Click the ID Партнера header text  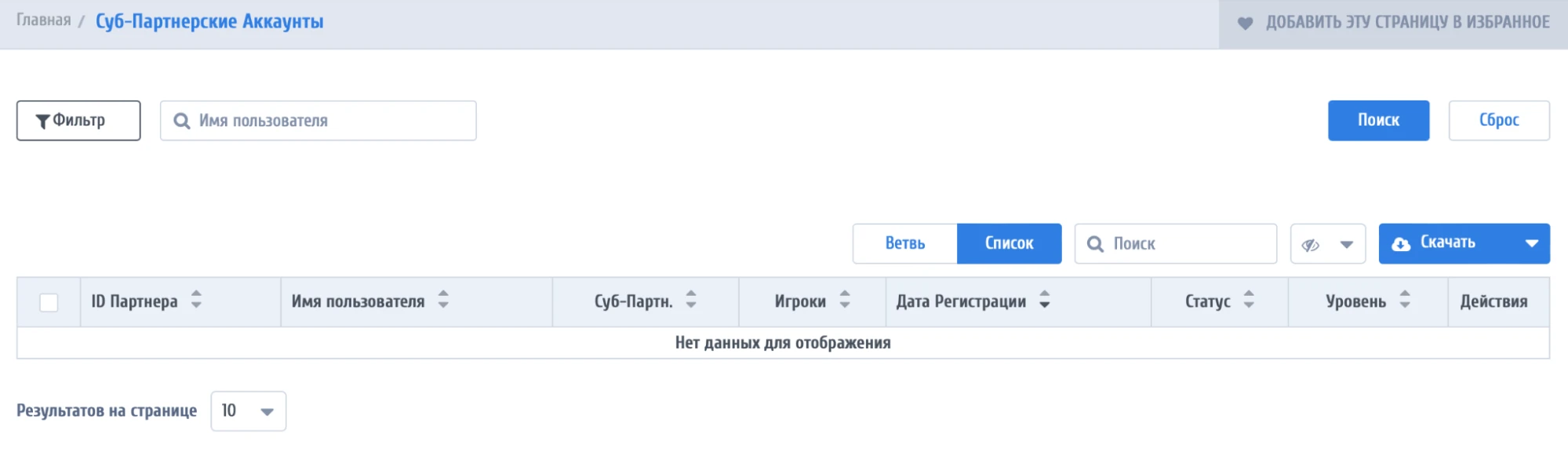point(134,301)
